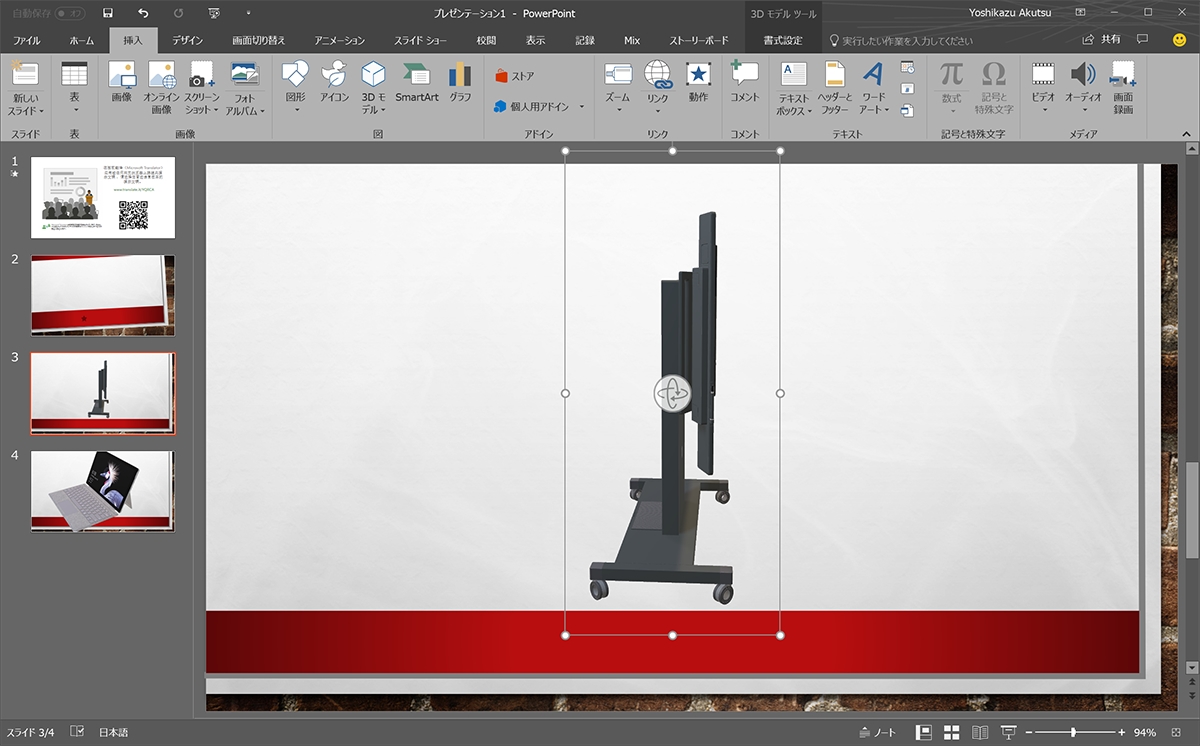Switch to slide sorter view in status bar
Screen dimensions: 1200x746
[952, 732]
